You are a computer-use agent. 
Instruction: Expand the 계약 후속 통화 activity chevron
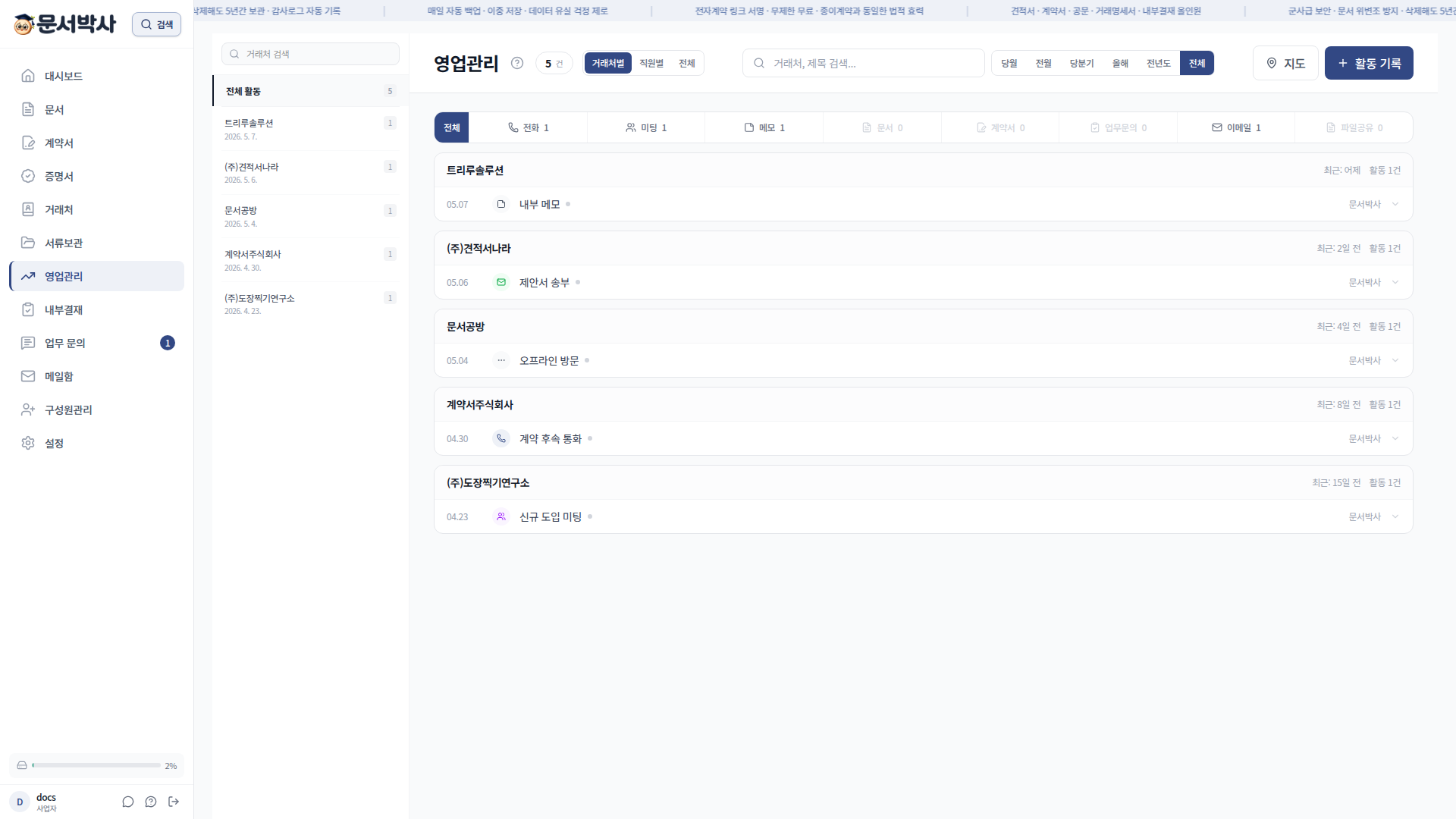(1395, 438)
